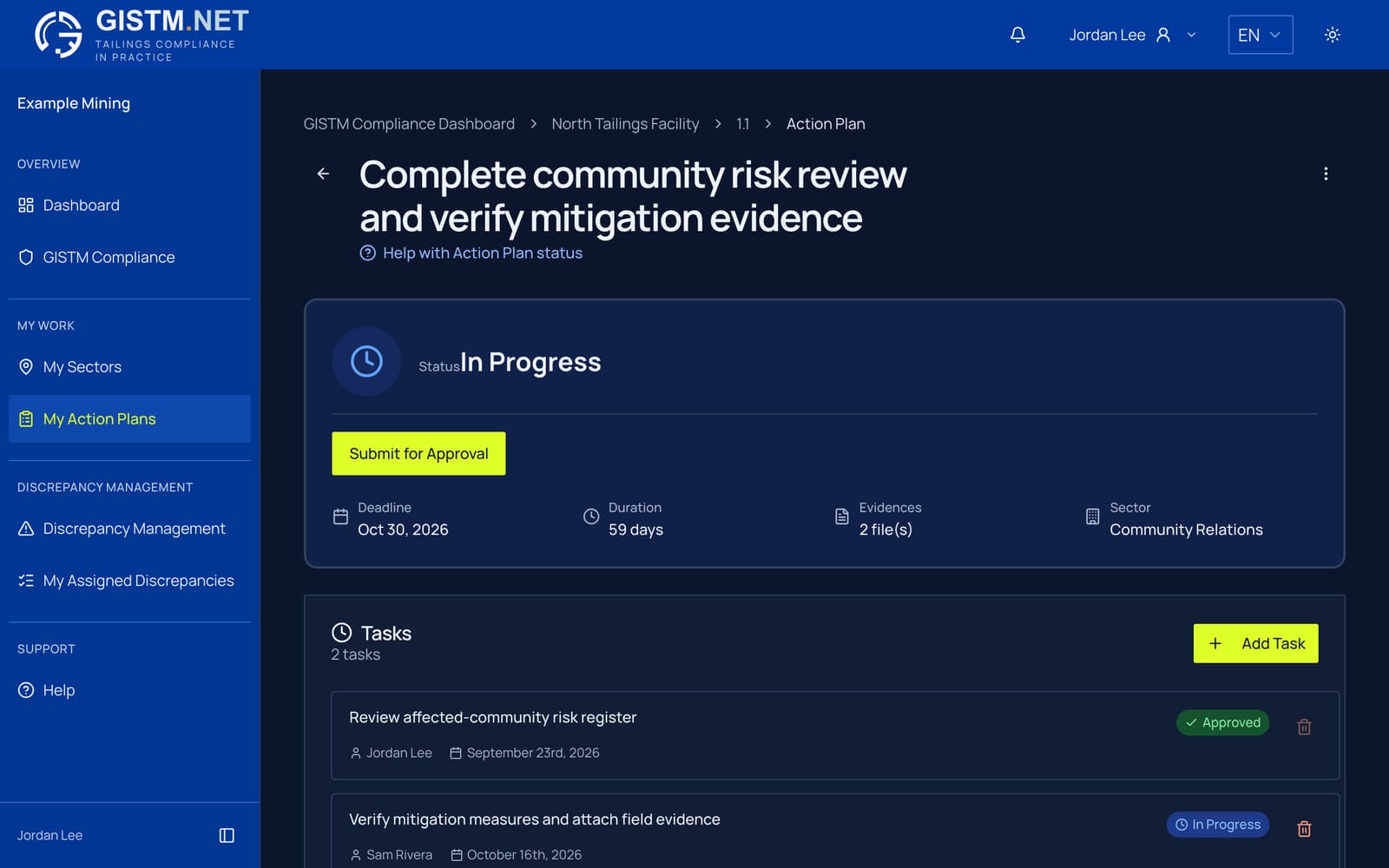Open Help in the Support section

pos(129,690)
